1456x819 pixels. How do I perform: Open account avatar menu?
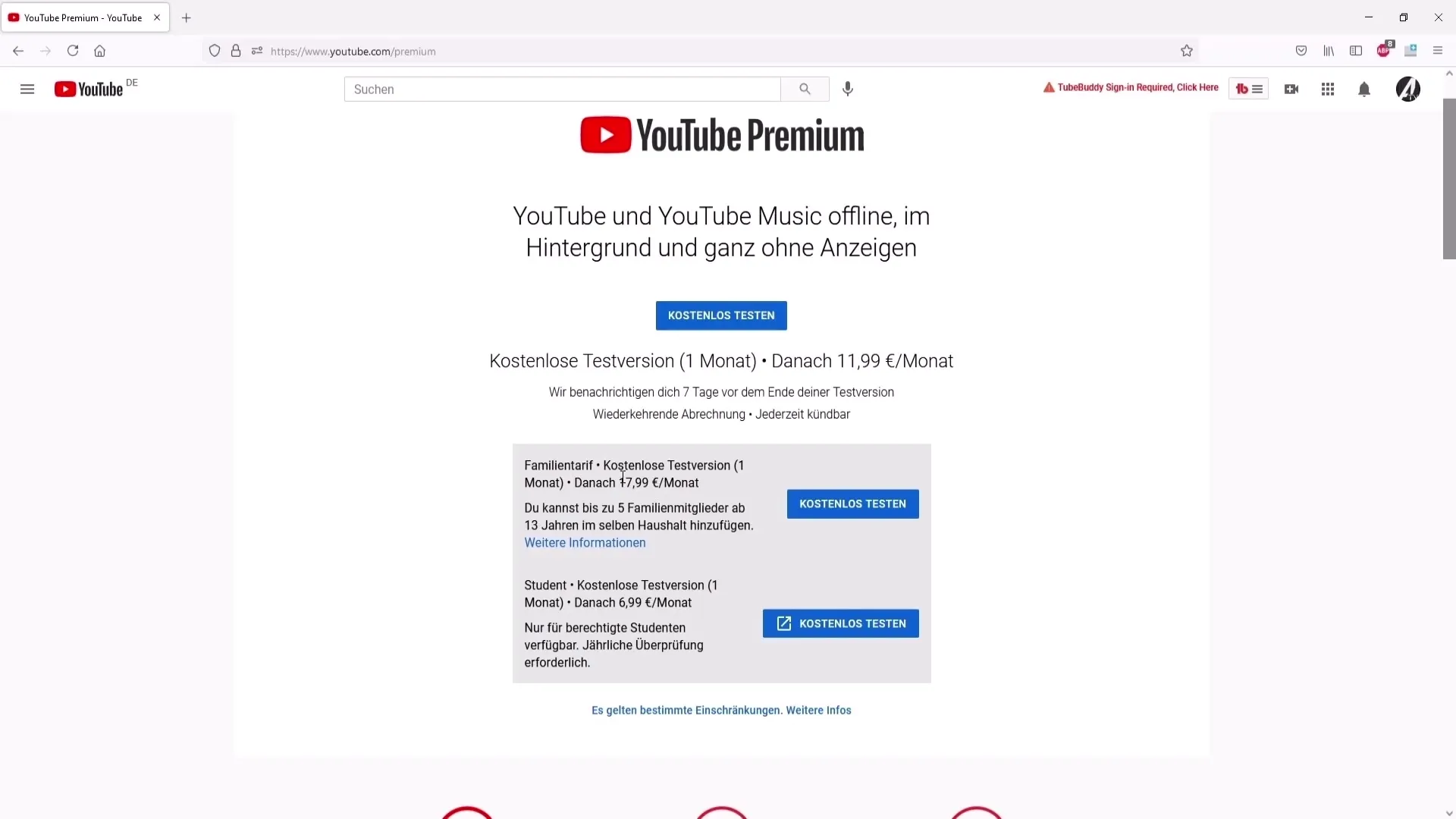[x=1408, y=89]
